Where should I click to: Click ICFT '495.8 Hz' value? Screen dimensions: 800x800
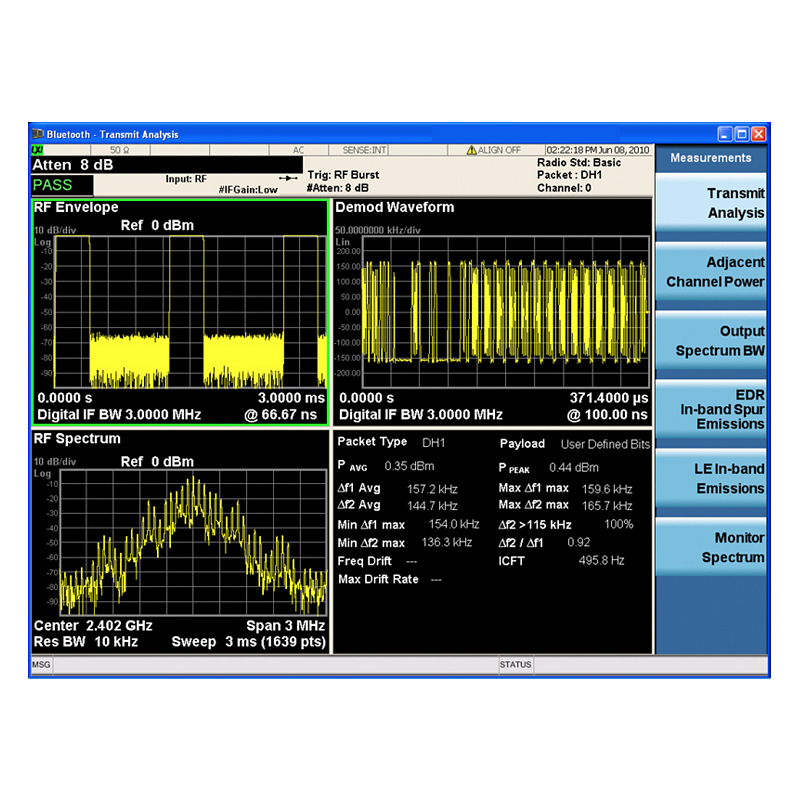(x=601, y=560)
